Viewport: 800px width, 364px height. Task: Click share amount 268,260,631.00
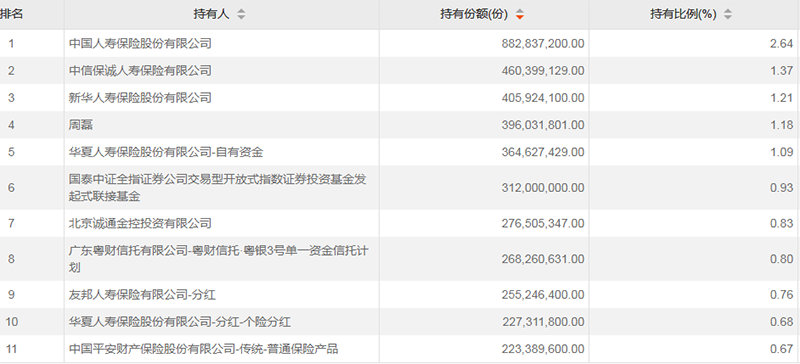(543, 259)
